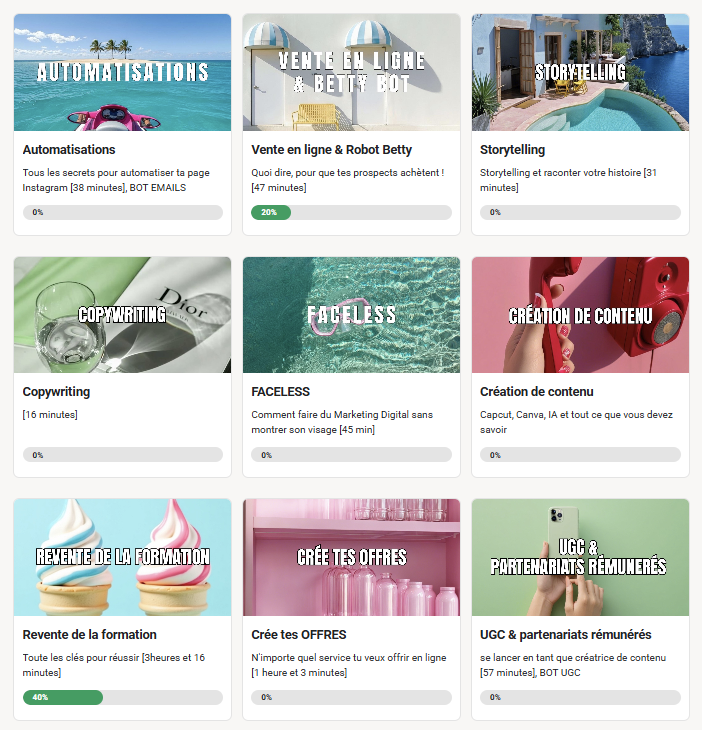
Task: Click the 20% progress bar on Vente en ligne
Action: coord(351,212)
